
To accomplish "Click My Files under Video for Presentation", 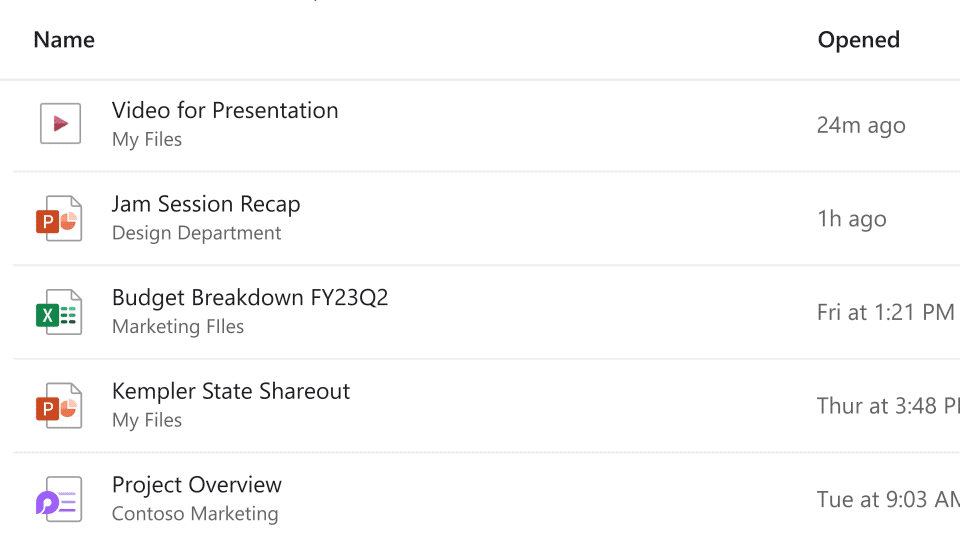I will (147, 140).
